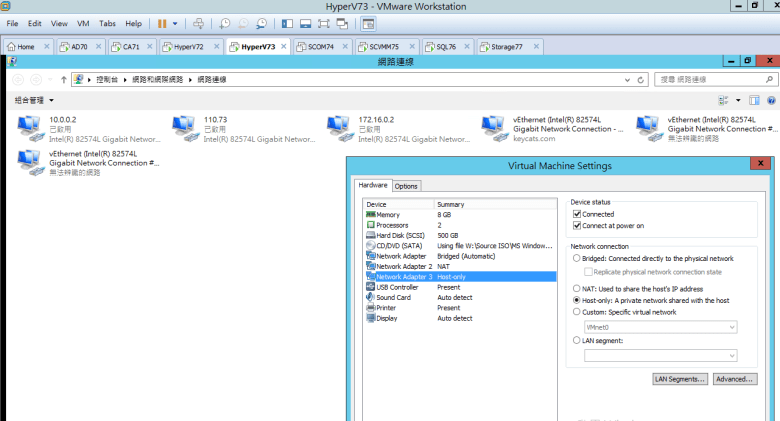
Task: Click the VMware pause/suspend toolbar icon
Action: point(163,23)
